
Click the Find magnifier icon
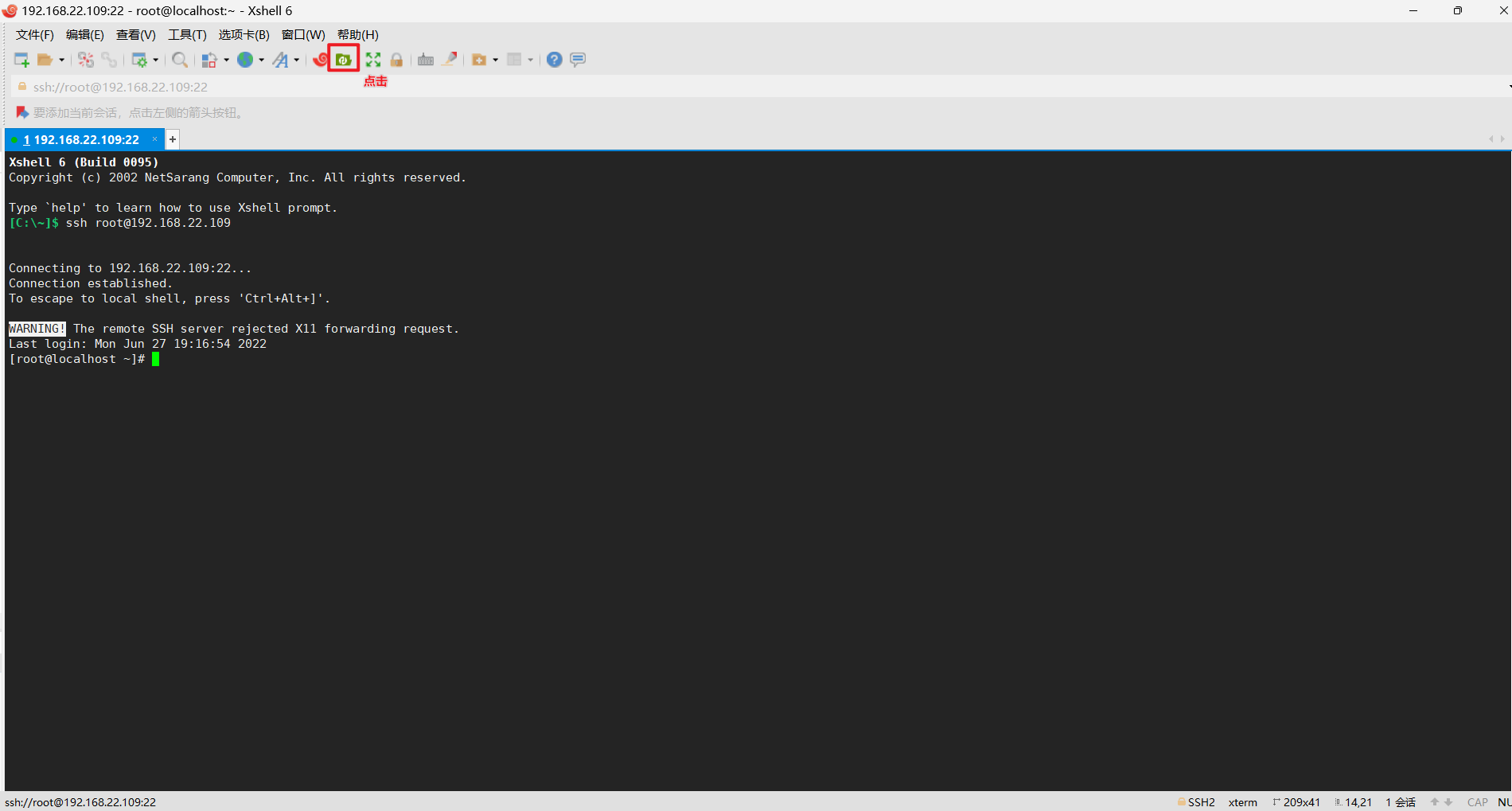(x=180, y=60)
